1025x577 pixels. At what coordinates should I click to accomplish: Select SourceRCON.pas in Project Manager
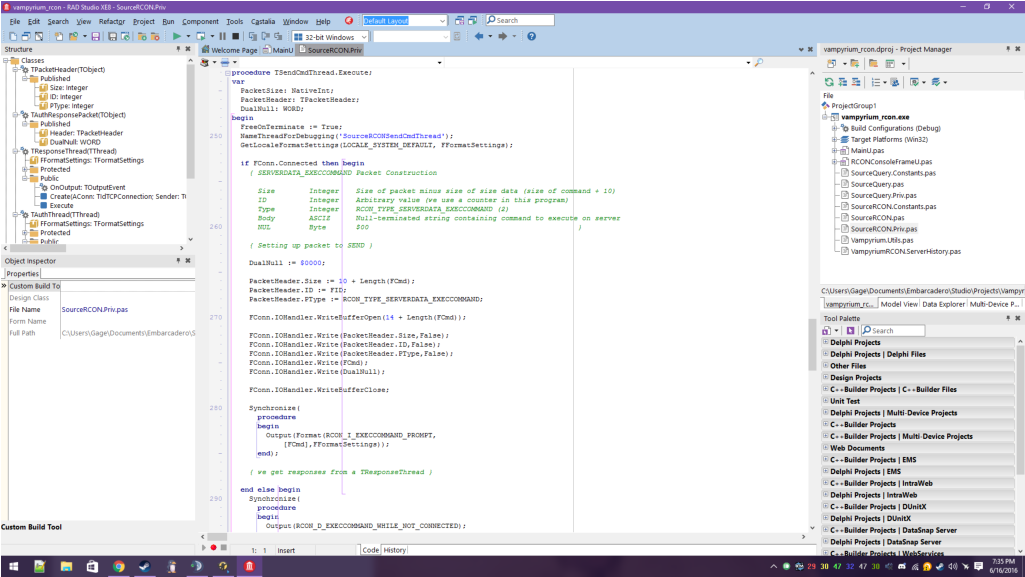pyautogui.click(x=877, y=218)
